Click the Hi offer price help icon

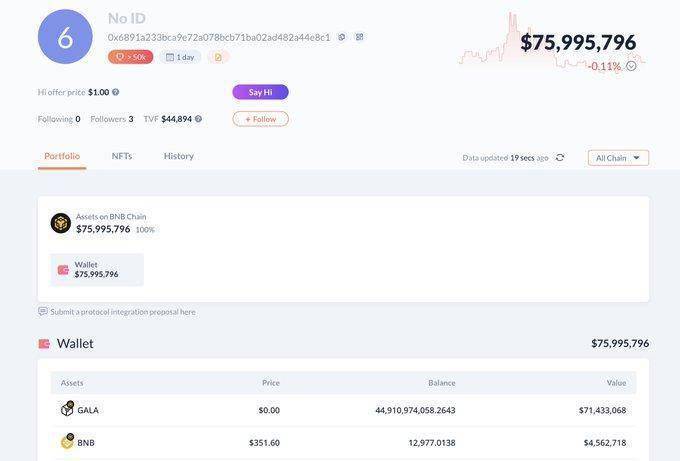116,92
